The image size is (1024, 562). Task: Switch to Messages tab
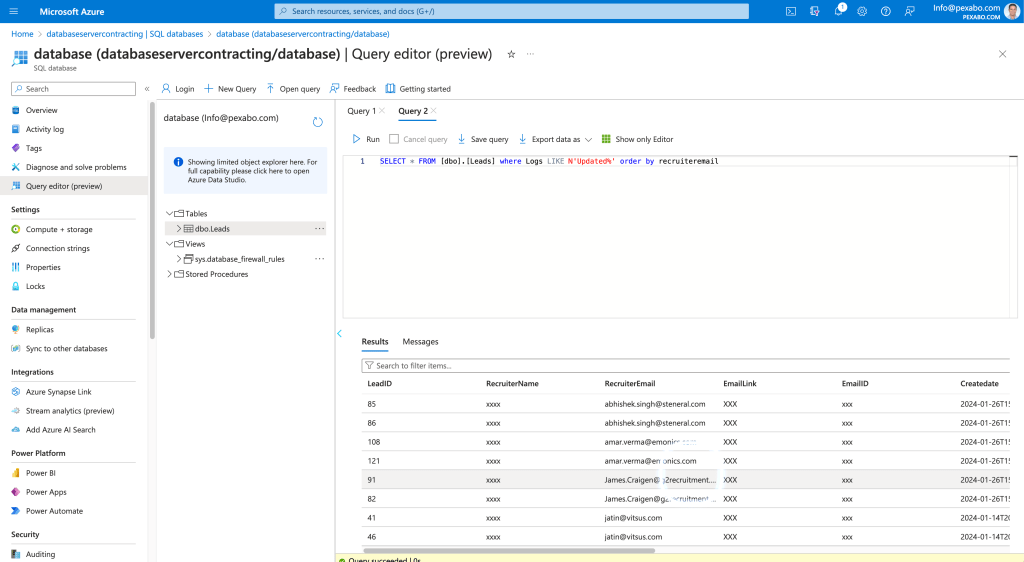420,341
